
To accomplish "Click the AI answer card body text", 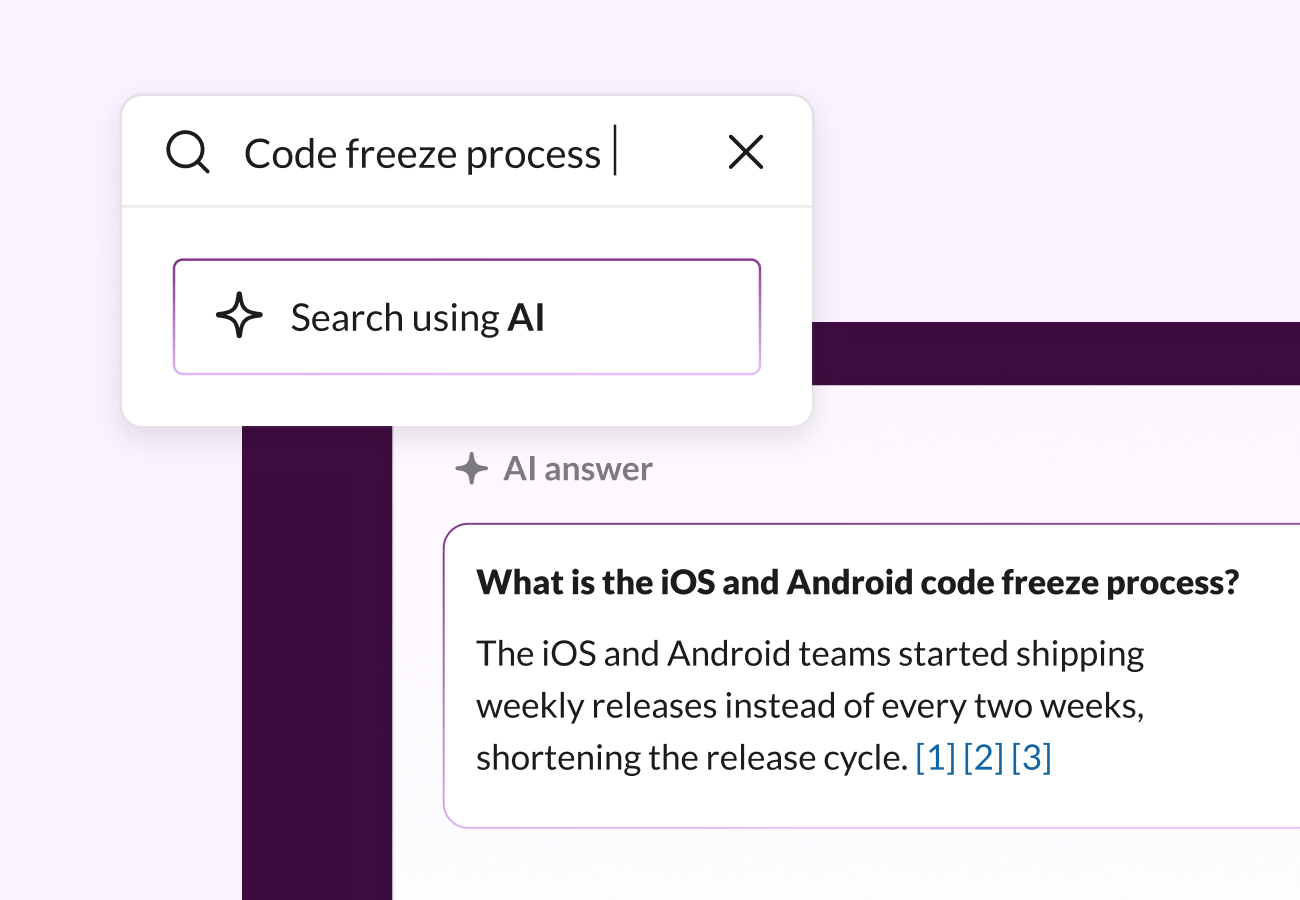I will 810,705.
